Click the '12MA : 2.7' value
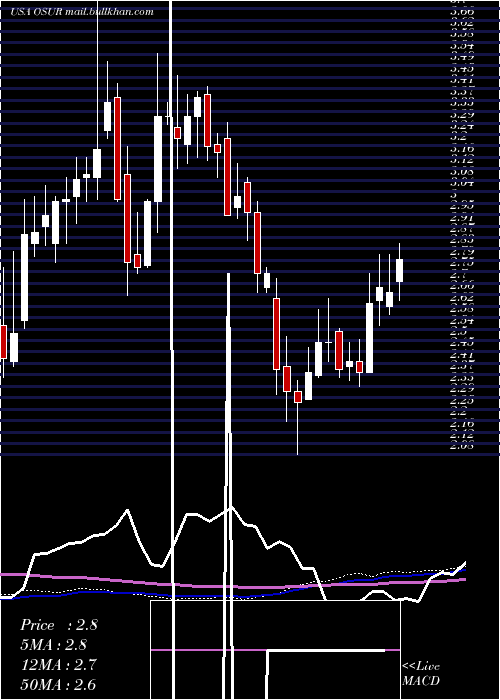Screen dimensions: 500x700 click(58, 664)
